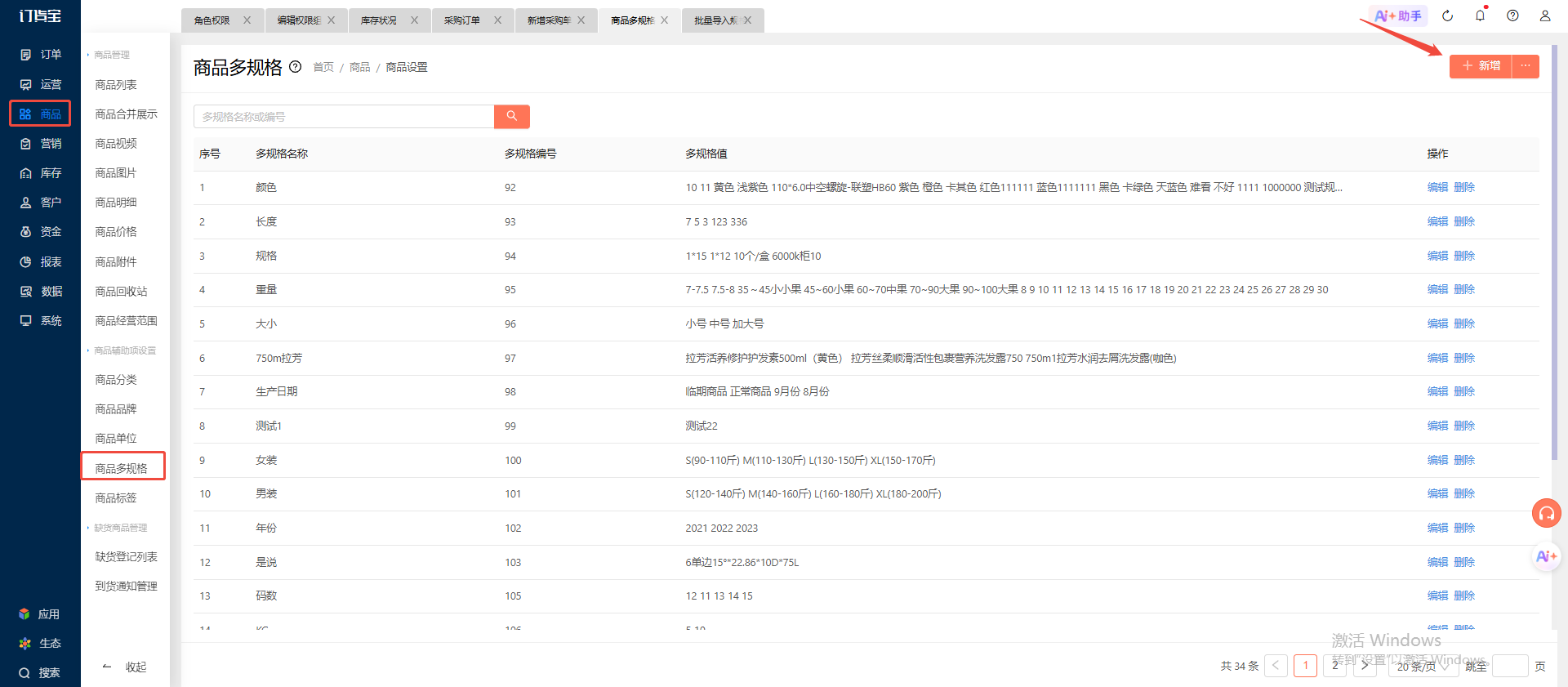1568x687 pixels.
Task: Open the 搜索 function in sidebar
Action: coord(39,673)
